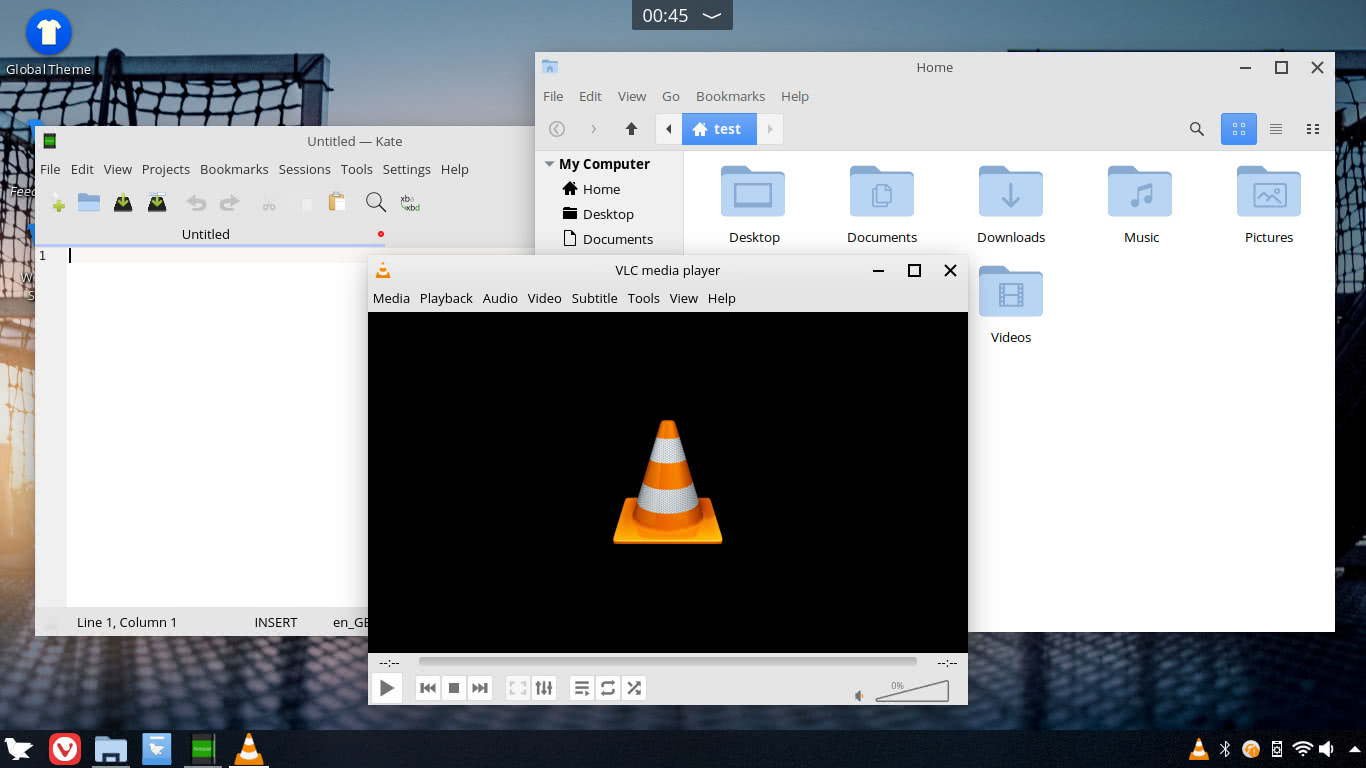
Task: Open Kate Settings menu
Action: (x=406, y=169)
